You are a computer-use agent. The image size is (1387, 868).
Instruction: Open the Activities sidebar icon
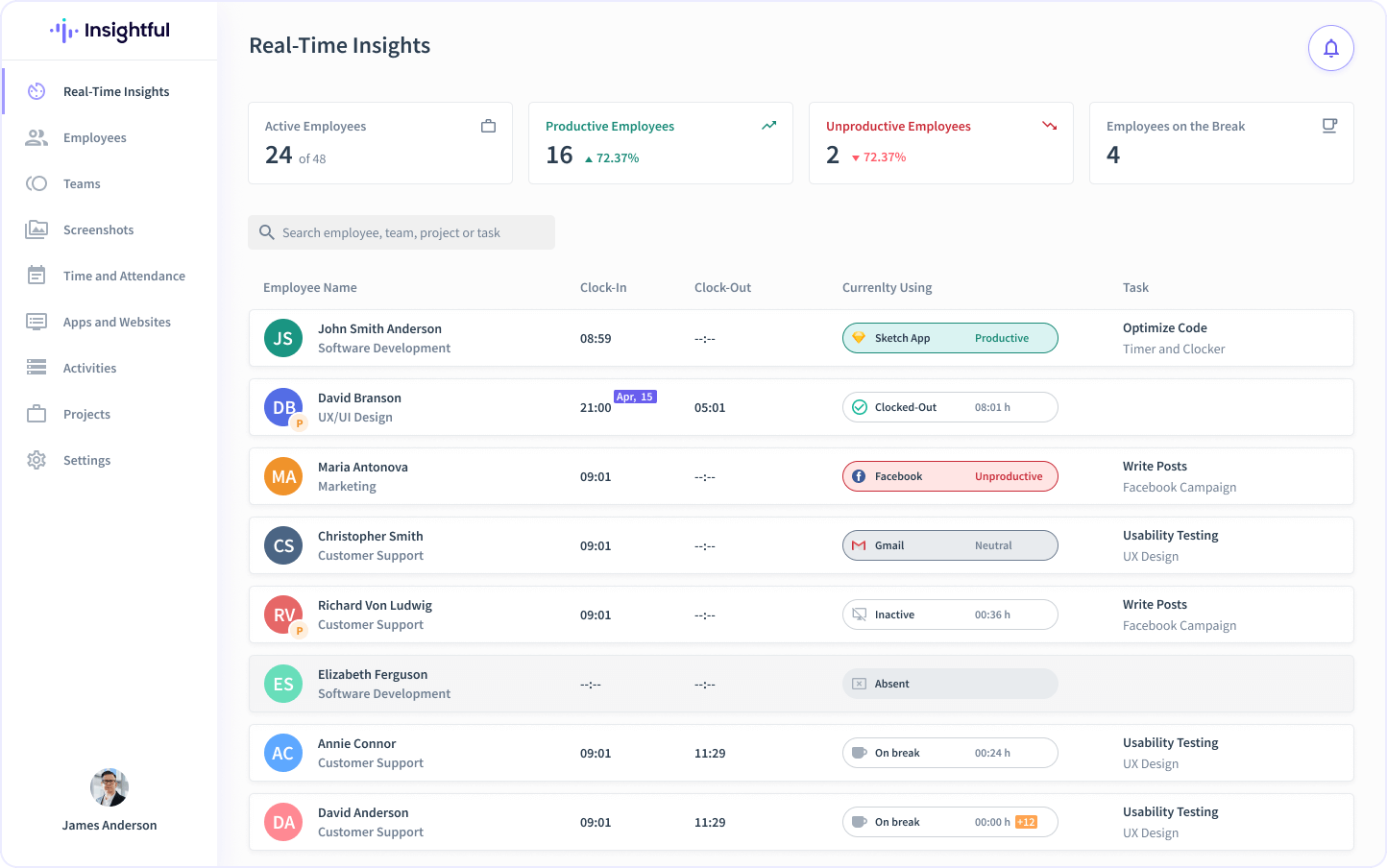(36, 367)
